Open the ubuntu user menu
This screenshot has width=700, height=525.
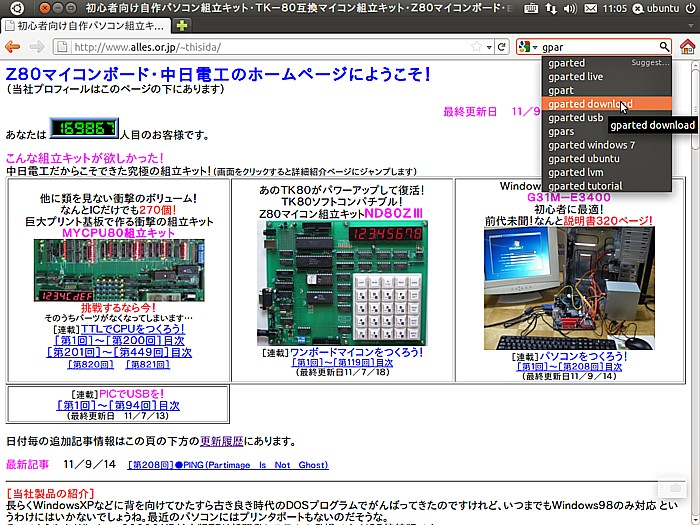[x=656, y=8]
